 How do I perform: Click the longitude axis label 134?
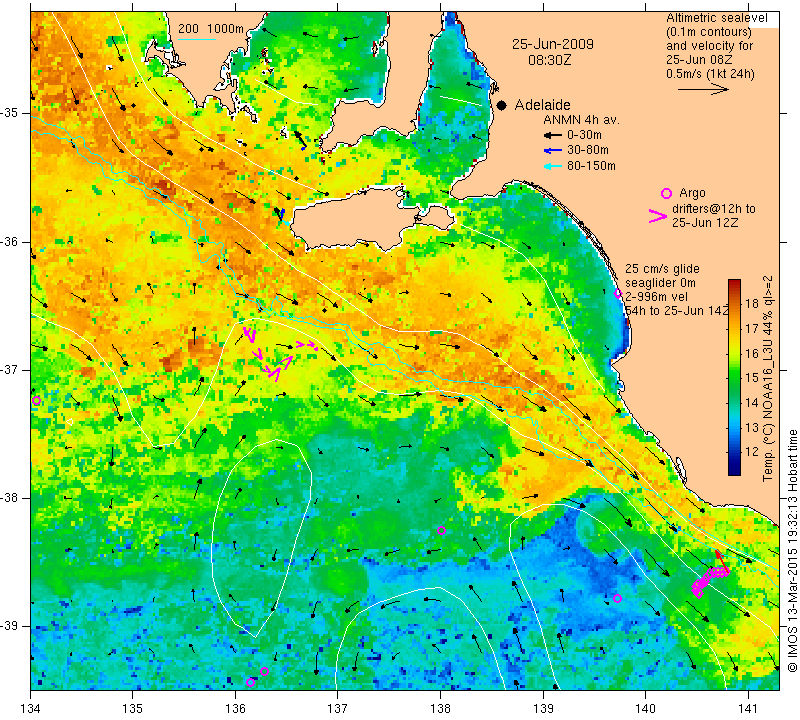click(x=31, y=709)
